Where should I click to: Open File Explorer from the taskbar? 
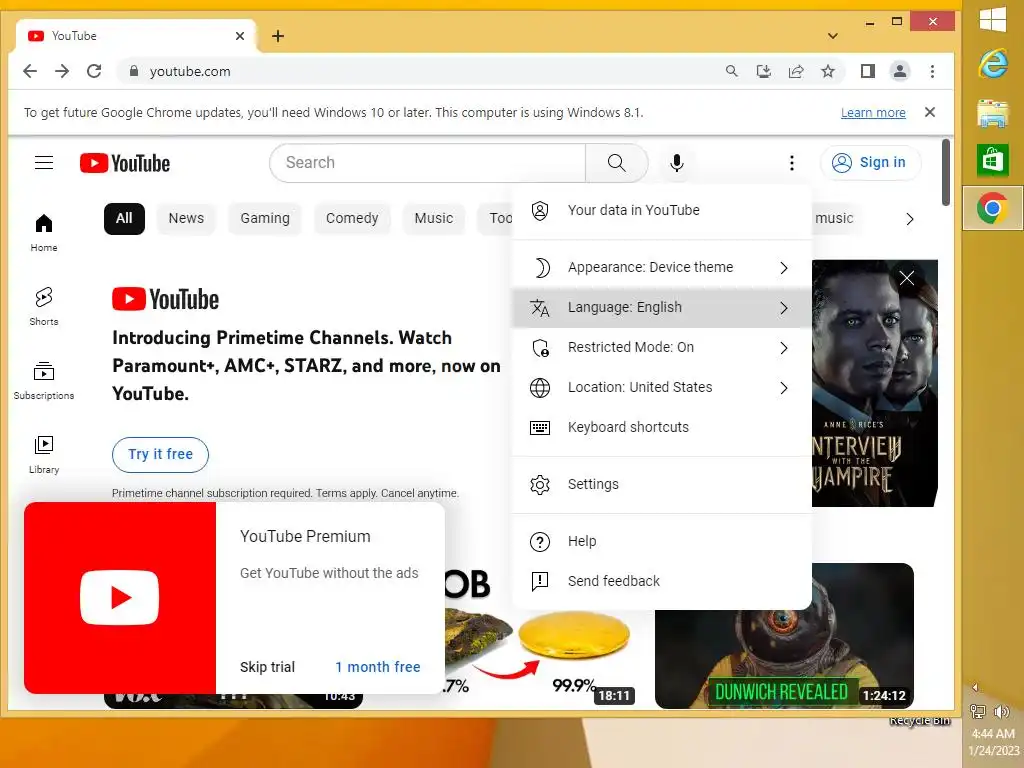pyautogui.click(x=993, y=113)
